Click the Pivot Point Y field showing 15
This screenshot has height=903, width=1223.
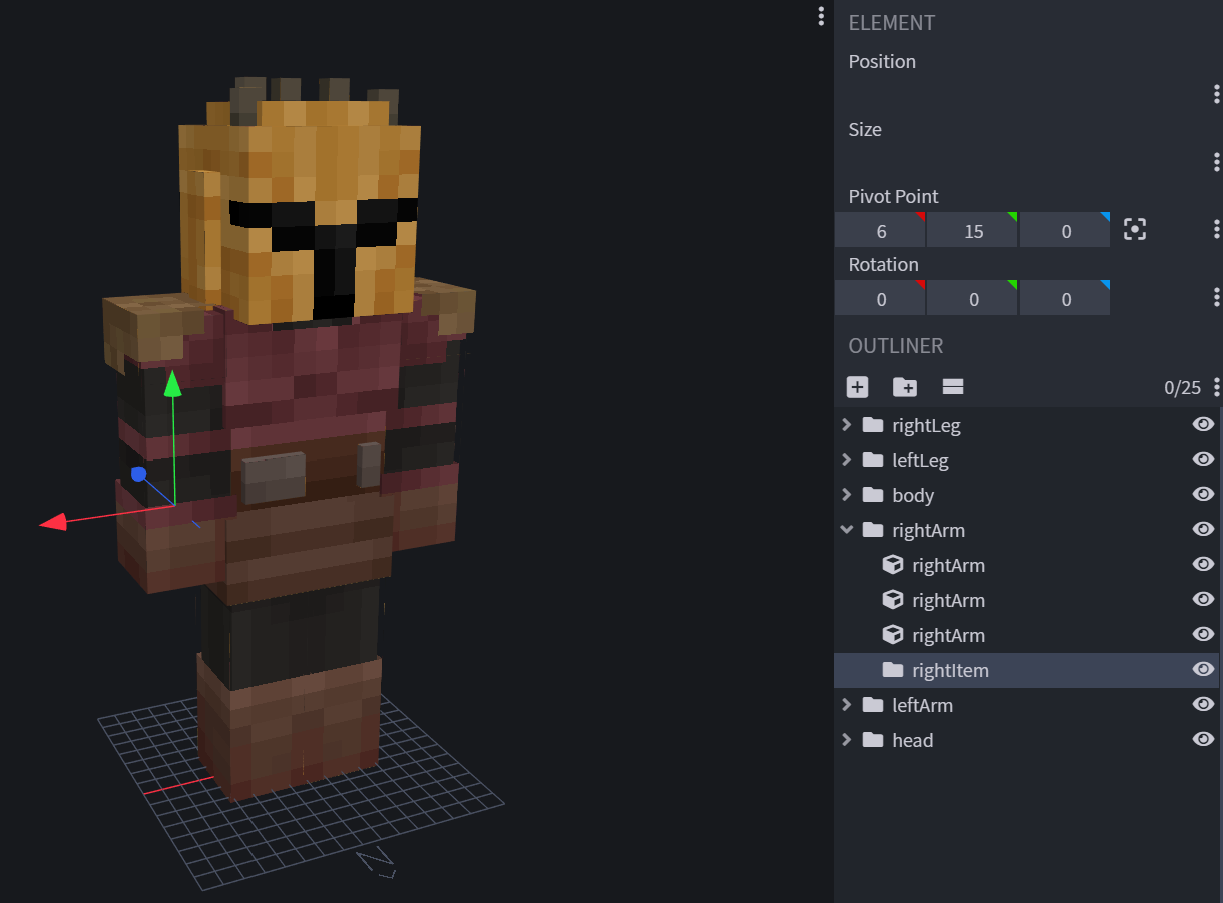click(973, 231)
